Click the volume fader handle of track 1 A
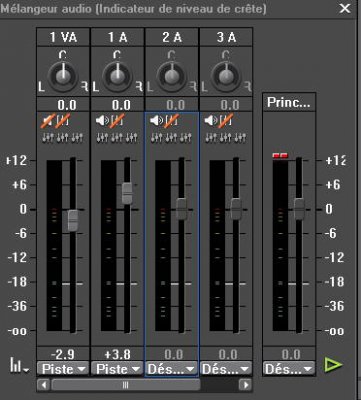The width and height of the screenshot is (361, 400). 127,193
